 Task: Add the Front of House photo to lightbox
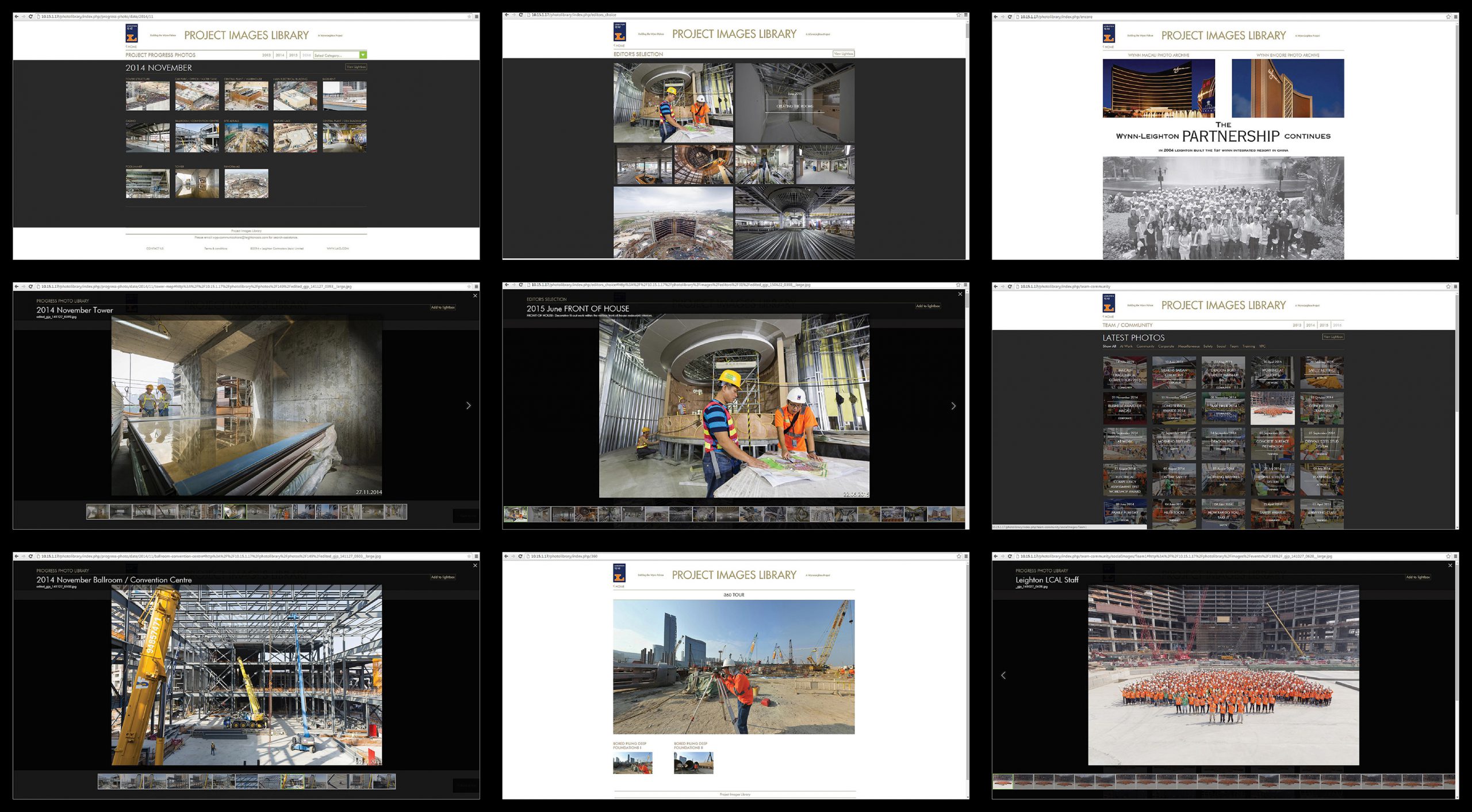(927, 306)
